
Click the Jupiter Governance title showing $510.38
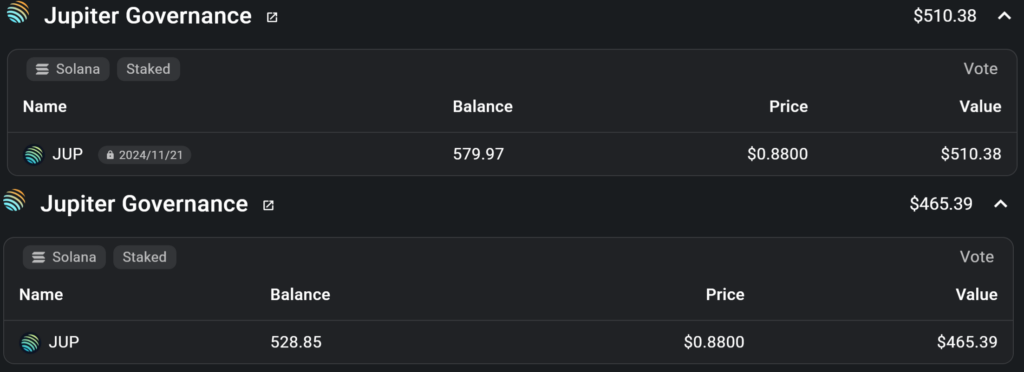click(x=148, y=16)
